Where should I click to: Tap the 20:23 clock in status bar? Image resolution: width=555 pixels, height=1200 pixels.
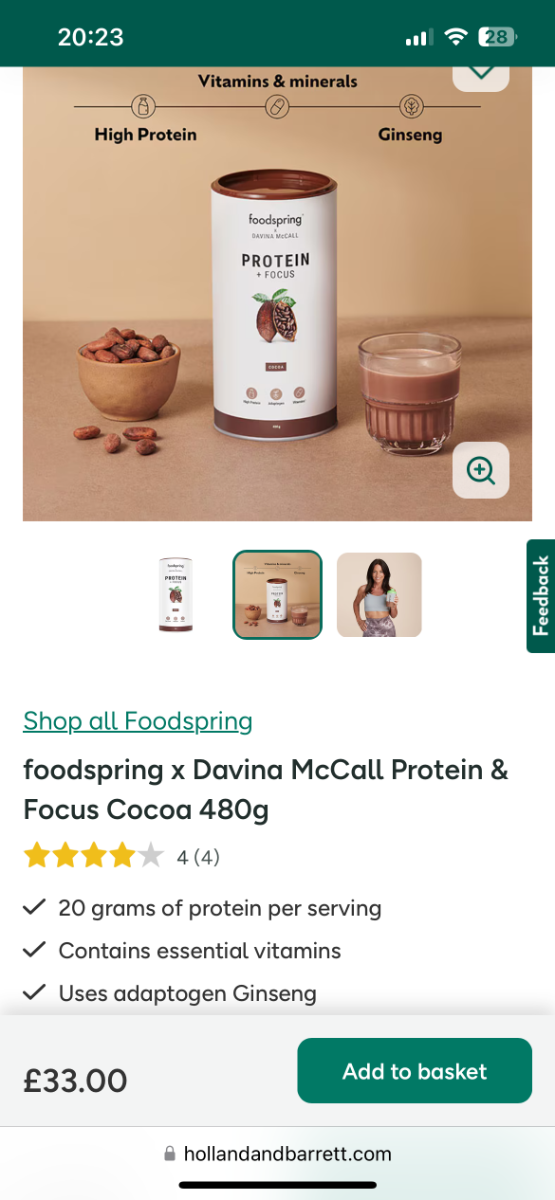(x=90, y=37)
